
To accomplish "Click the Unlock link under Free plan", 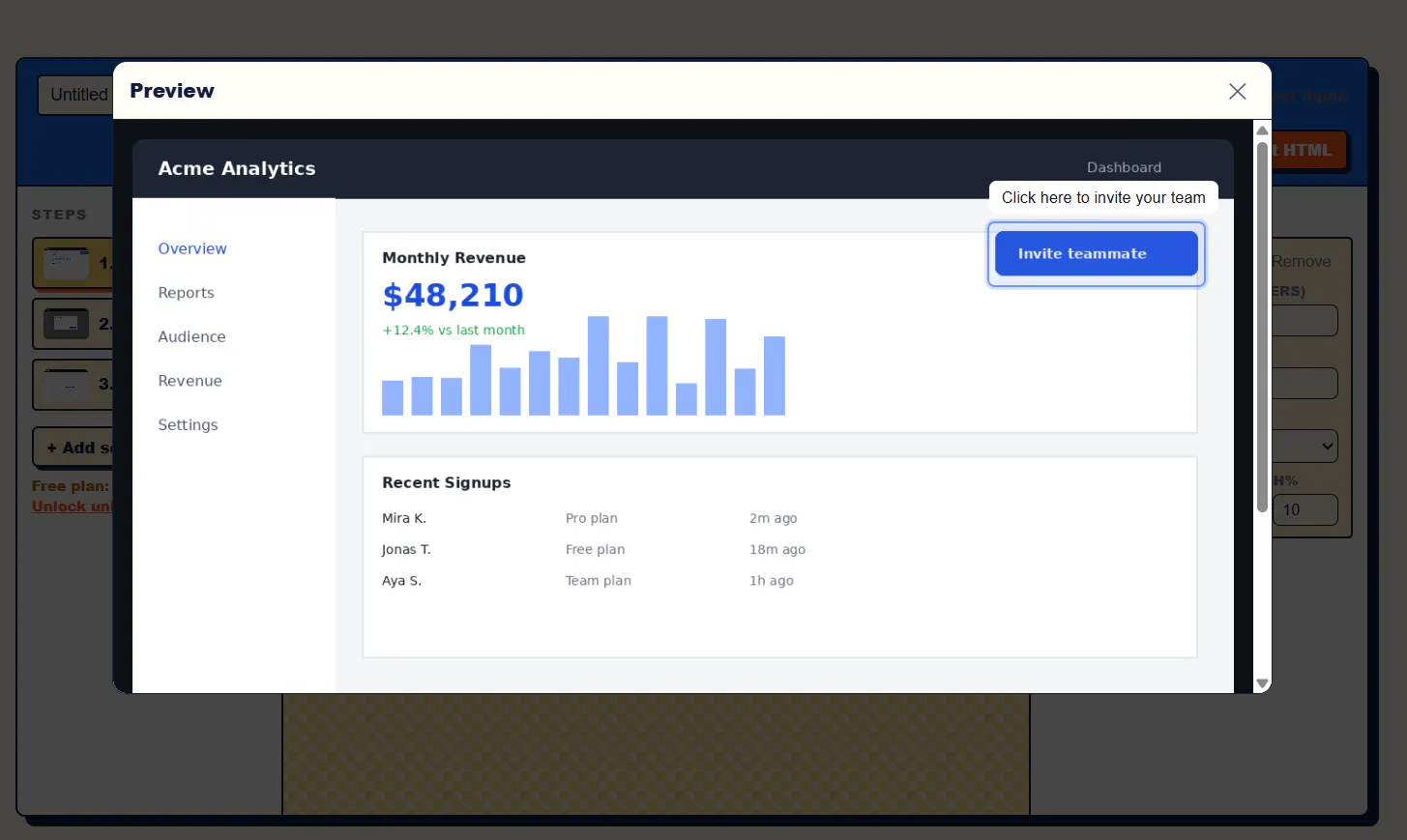I will point(72,507).
